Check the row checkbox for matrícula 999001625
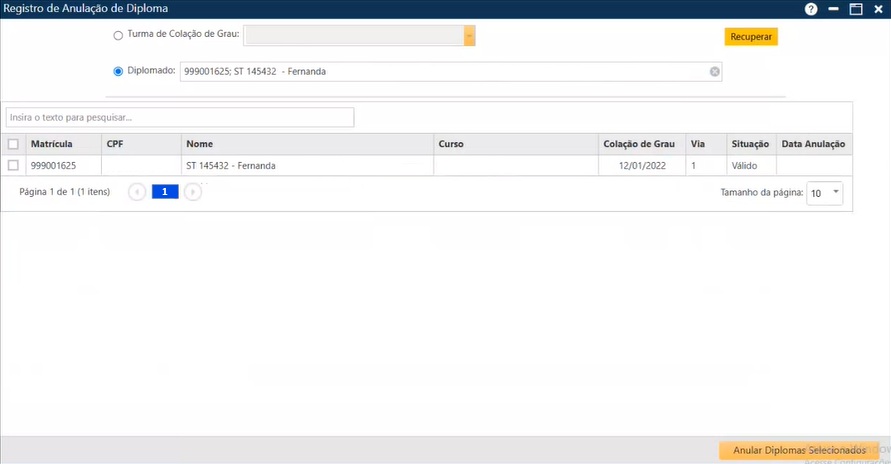891x464 pixels. click(13, 165)
